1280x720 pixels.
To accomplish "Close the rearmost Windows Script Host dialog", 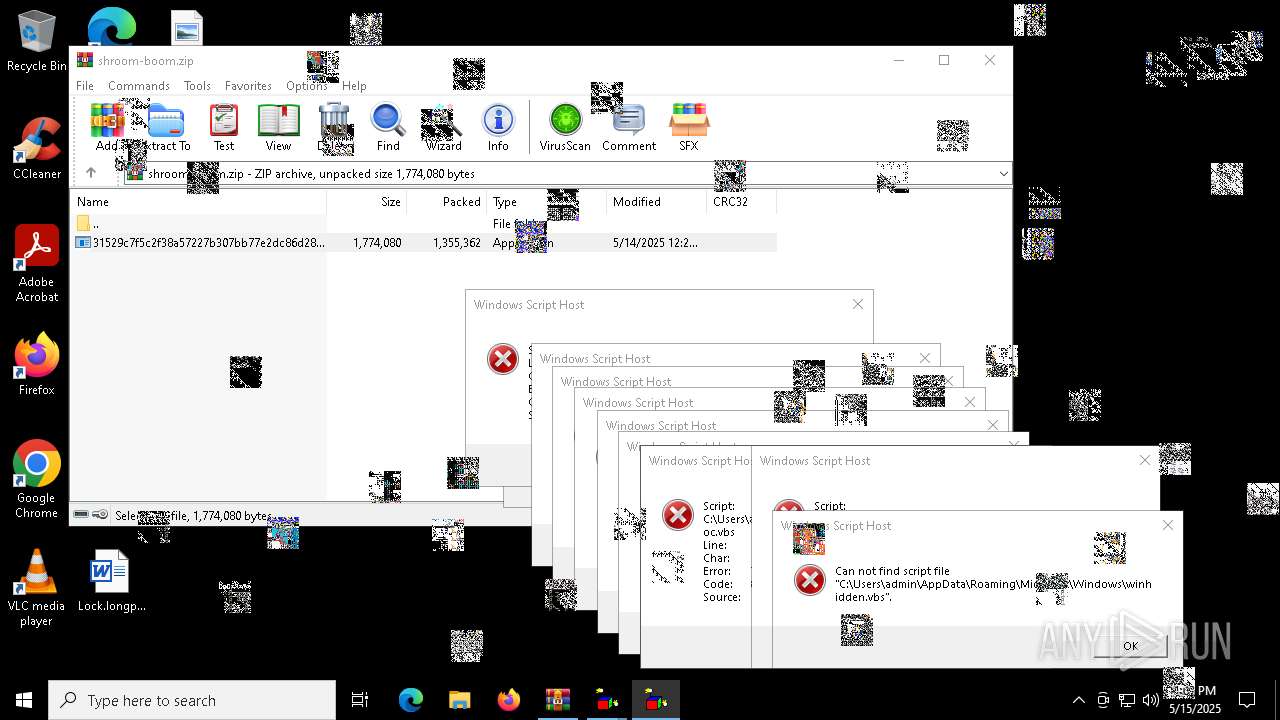I will [857, 304].
